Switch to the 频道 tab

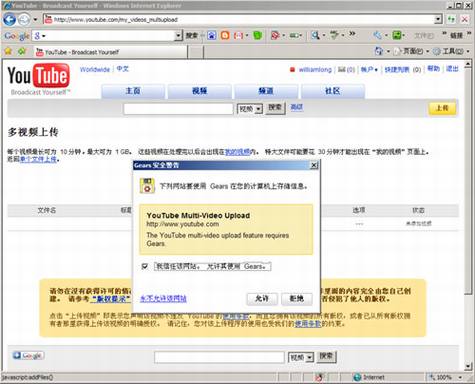(x=266, y=91)
